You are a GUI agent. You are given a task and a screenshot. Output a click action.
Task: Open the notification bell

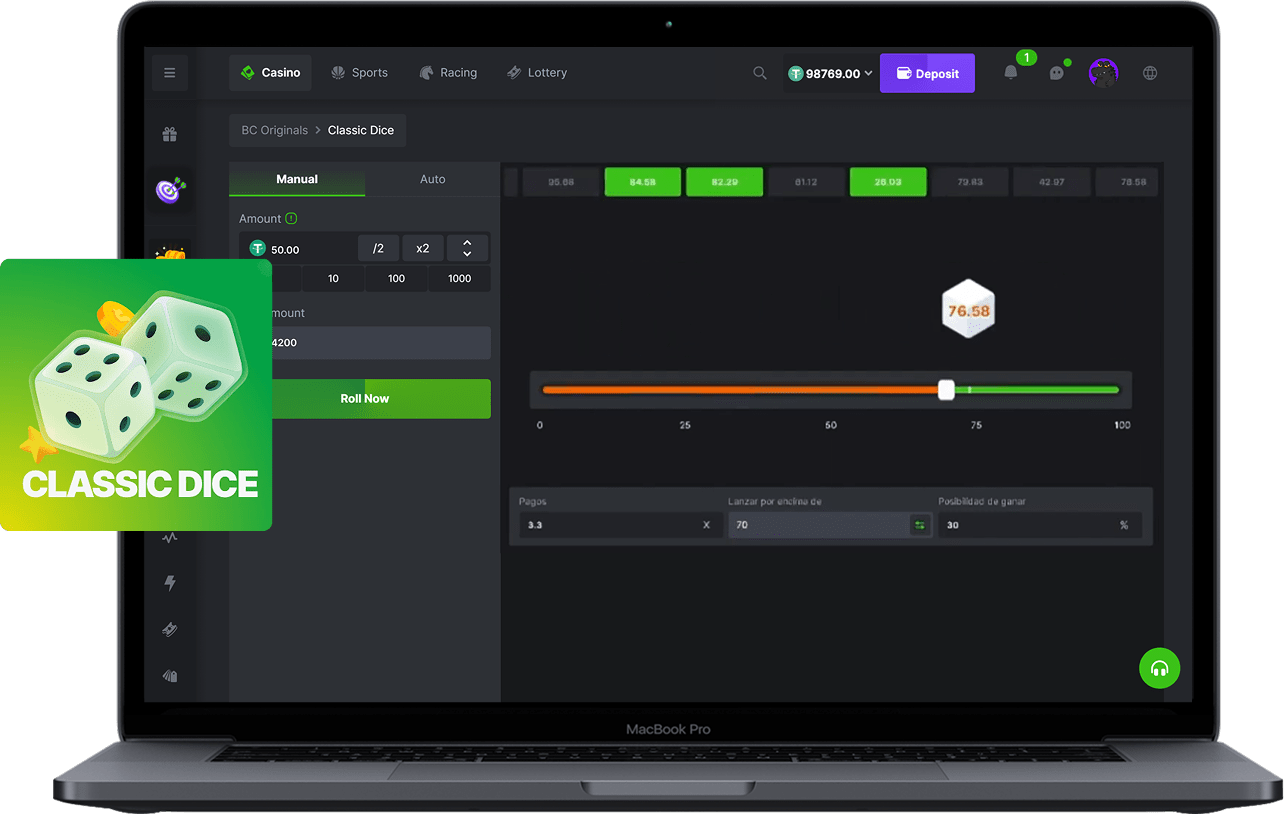point(1011,73)
